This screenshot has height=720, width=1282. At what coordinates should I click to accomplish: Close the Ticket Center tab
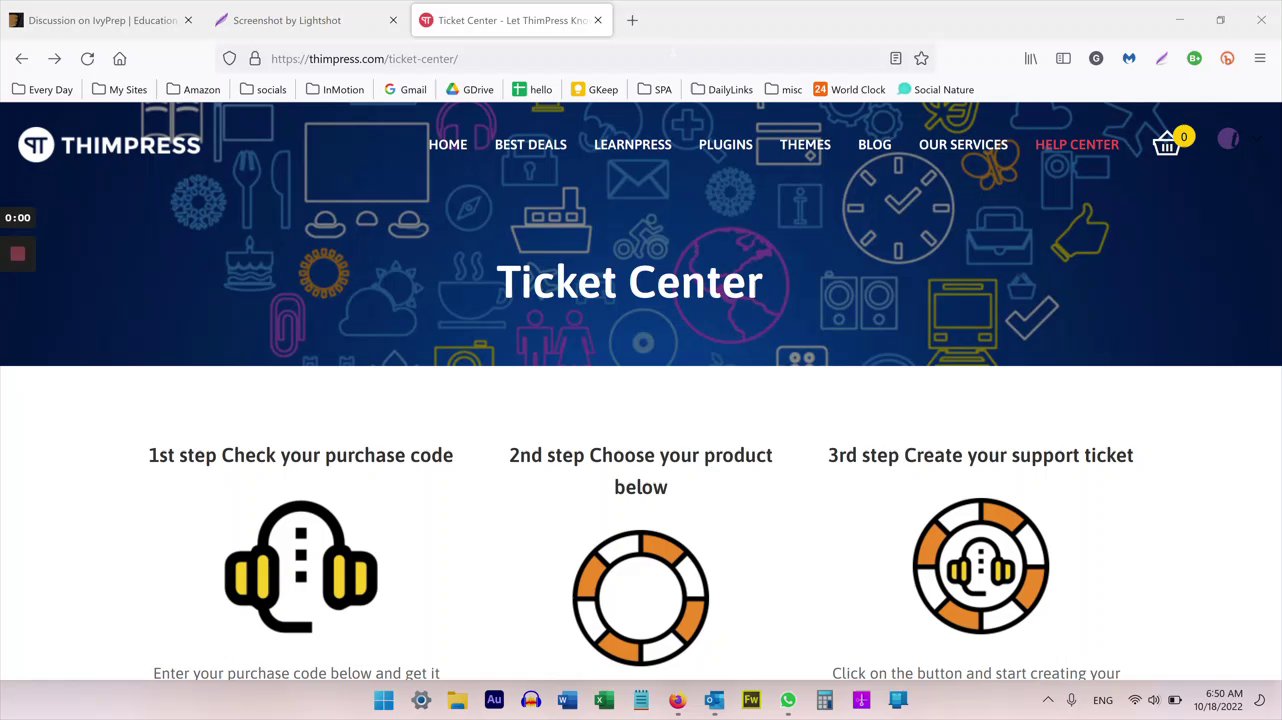coord(598,20)
